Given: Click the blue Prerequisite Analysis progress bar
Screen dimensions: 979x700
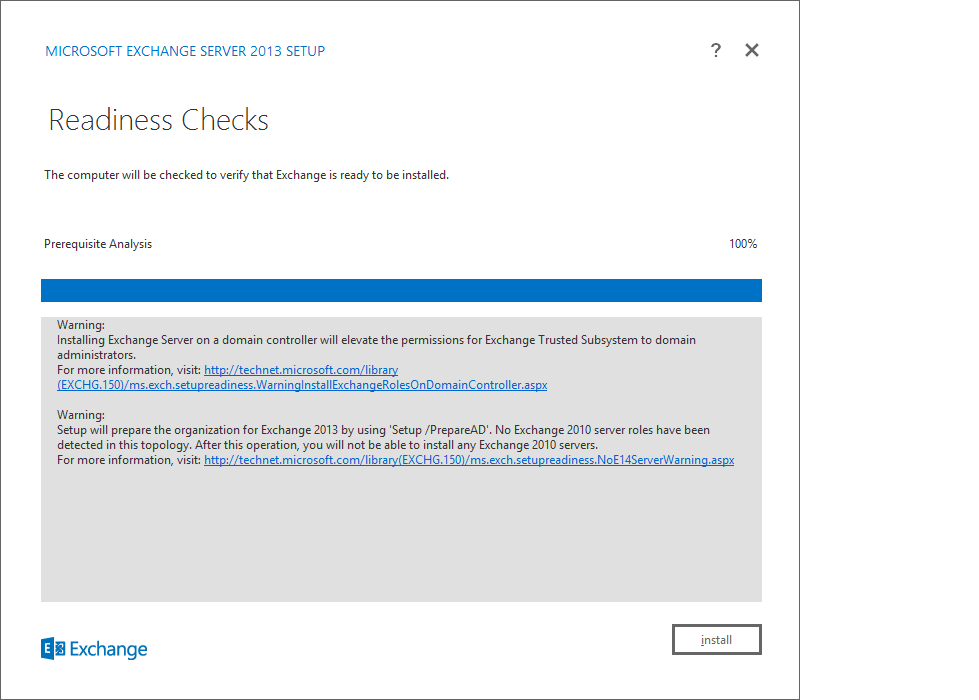Looking at the screenshot, I should [401, 290].
